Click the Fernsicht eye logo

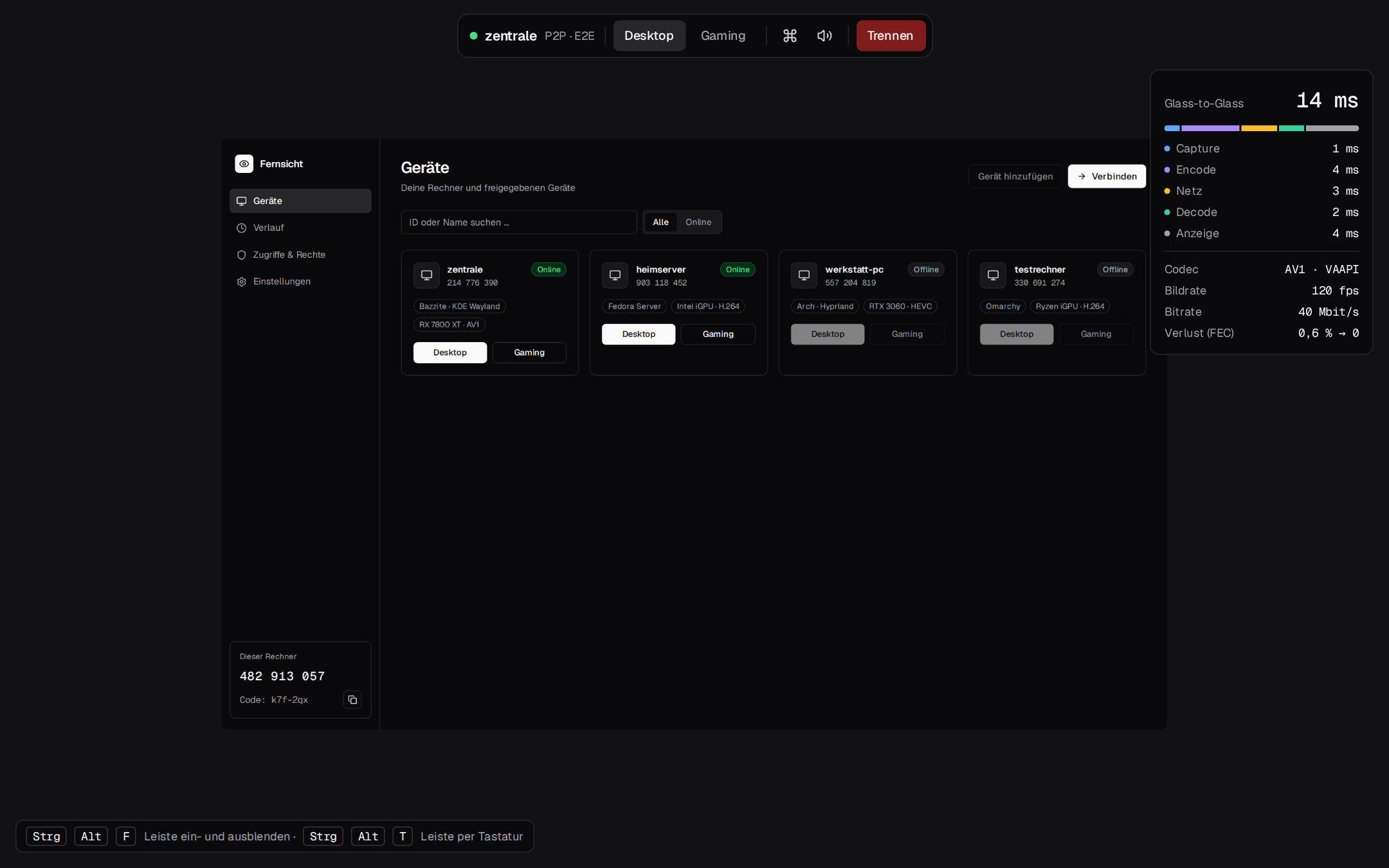pyautogui.click(x=244, y=164)
